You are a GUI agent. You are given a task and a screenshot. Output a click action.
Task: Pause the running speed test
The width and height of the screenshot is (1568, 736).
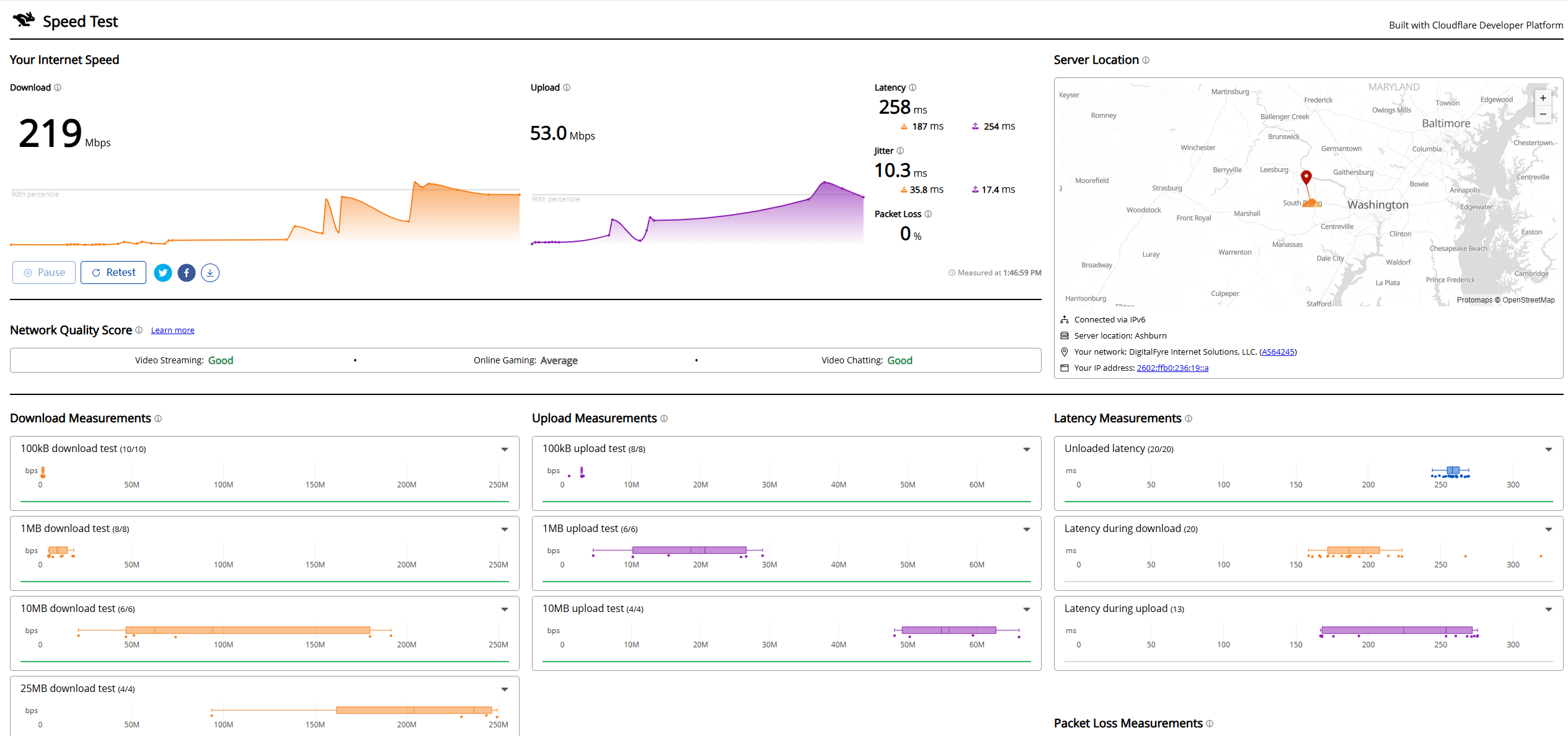pyautogui.click(x=44, y=273)
